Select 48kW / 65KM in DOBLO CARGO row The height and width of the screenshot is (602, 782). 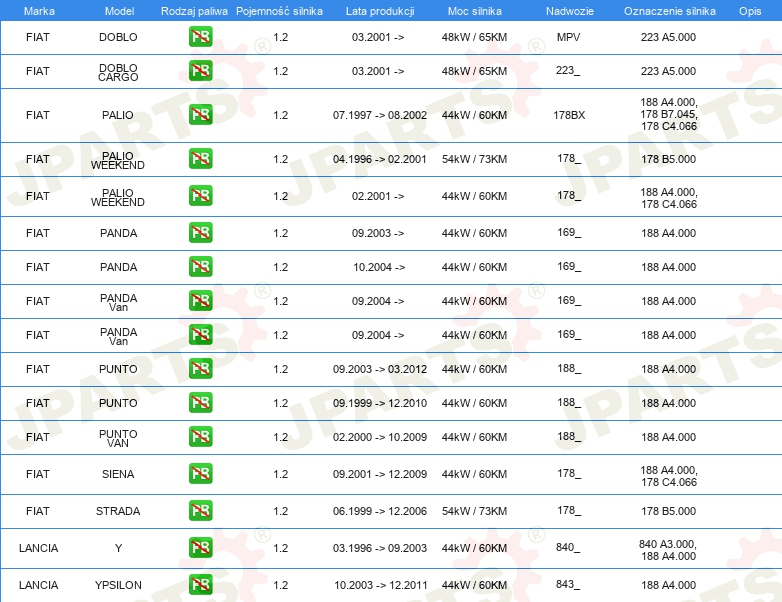click(x=474, y=71)
